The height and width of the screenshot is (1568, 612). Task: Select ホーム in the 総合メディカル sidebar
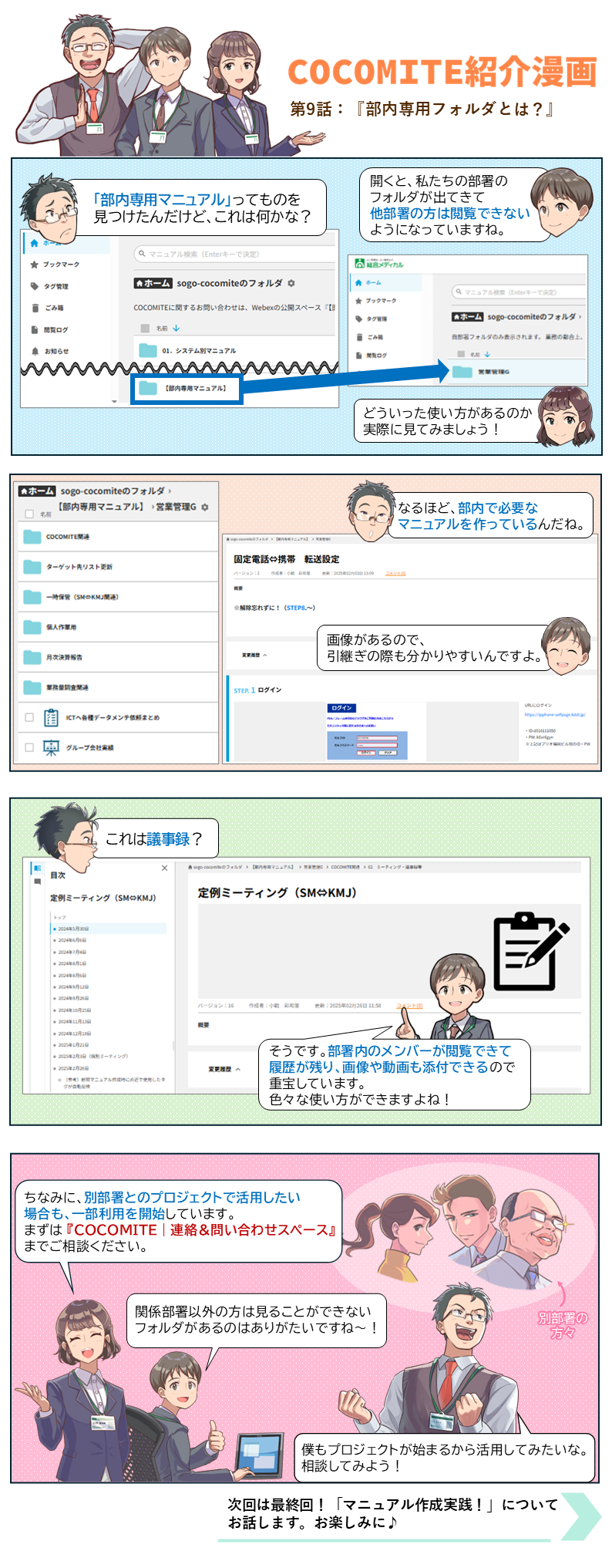[x=368, y=282]
